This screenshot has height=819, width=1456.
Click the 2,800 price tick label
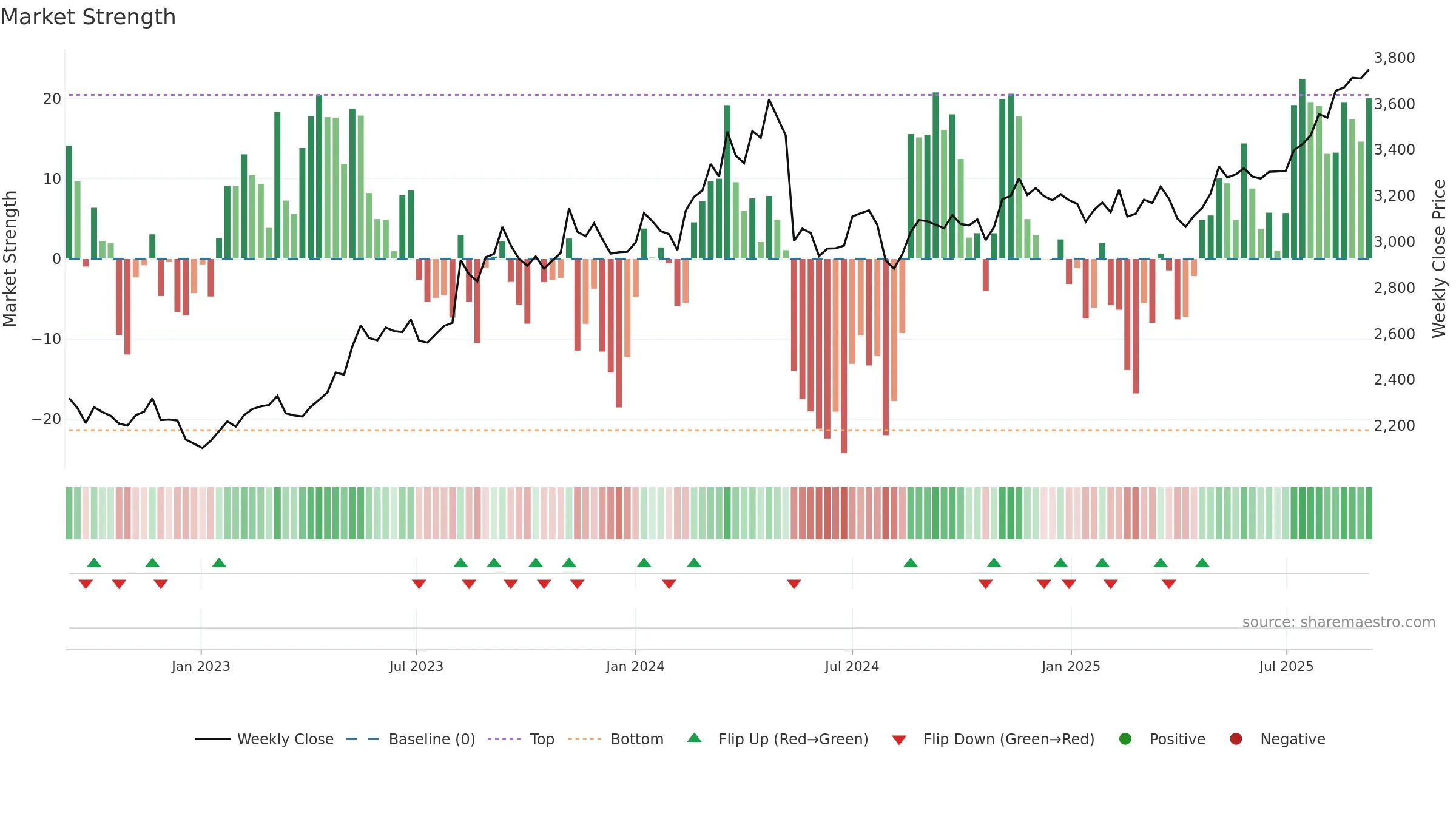point(1394,288)
